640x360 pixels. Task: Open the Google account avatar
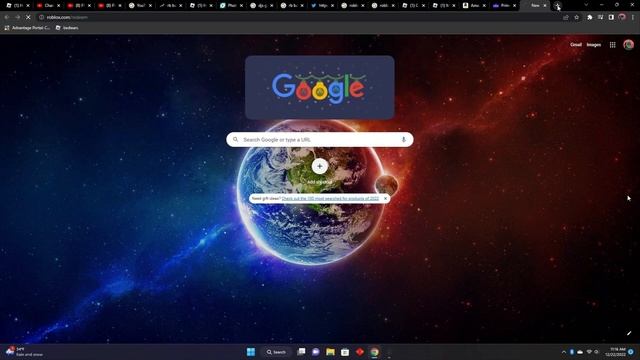[629, 45]
